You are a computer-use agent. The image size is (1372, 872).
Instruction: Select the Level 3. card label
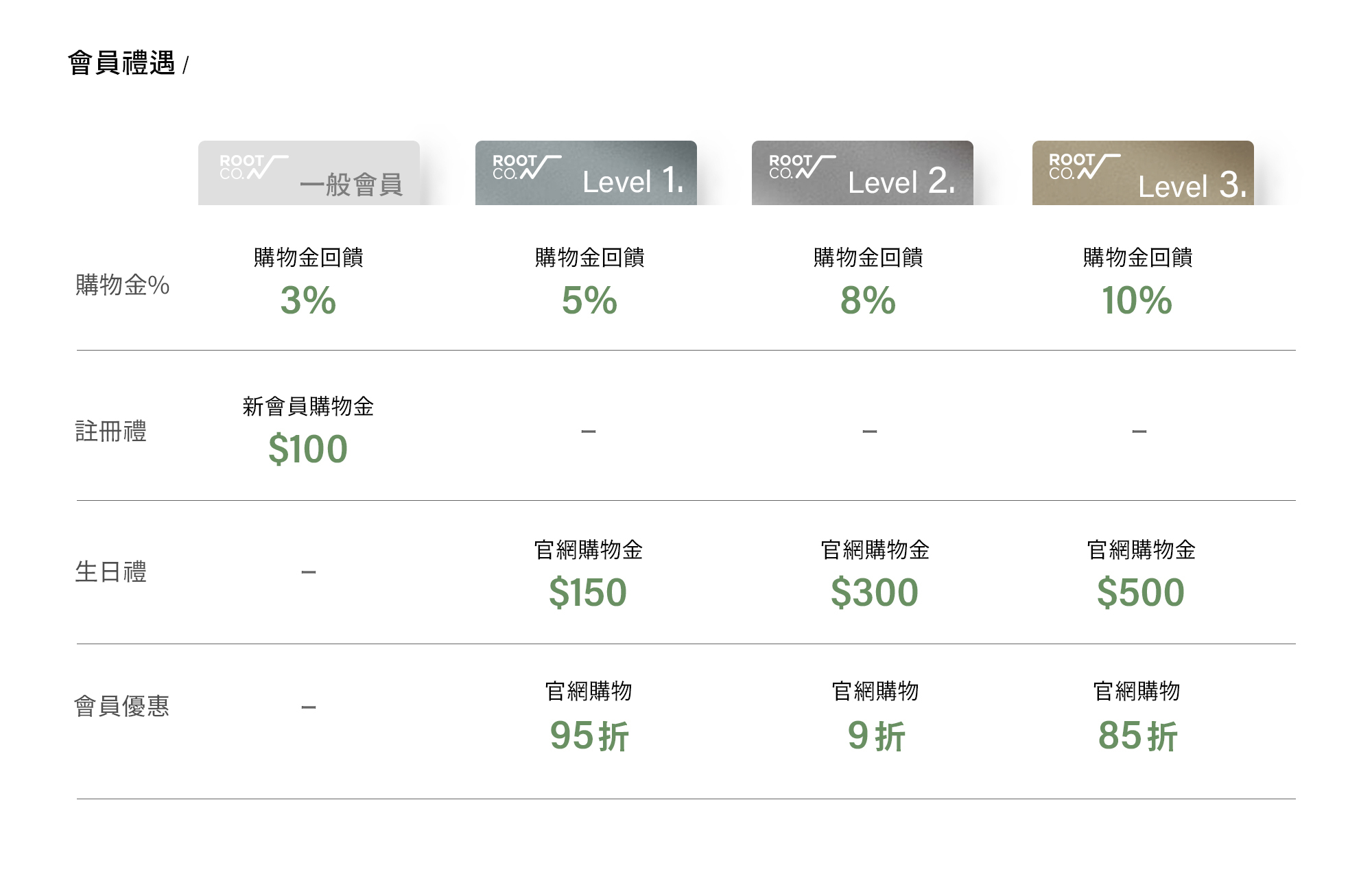pyautogui.click(x=1192, y=185)
